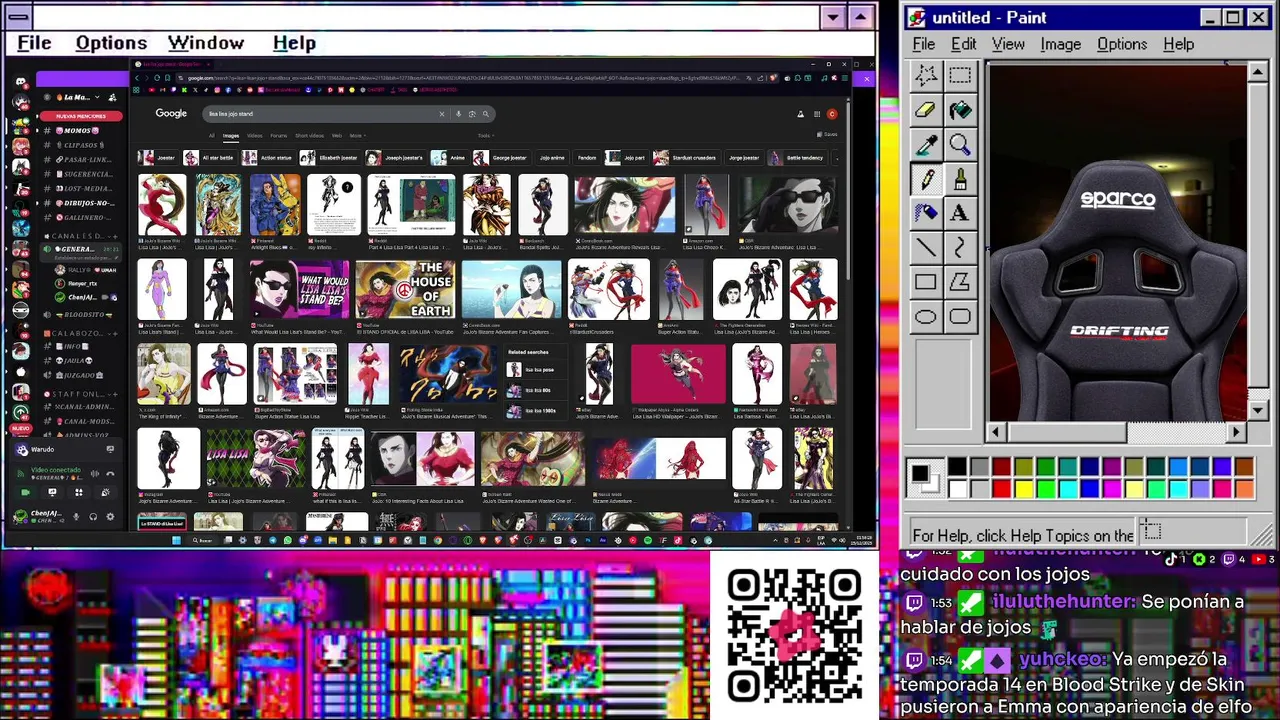Viewport: 1280px width, 720px height.
Task: Open the MOMOS channel in Discord
Action: pos(78,131)
